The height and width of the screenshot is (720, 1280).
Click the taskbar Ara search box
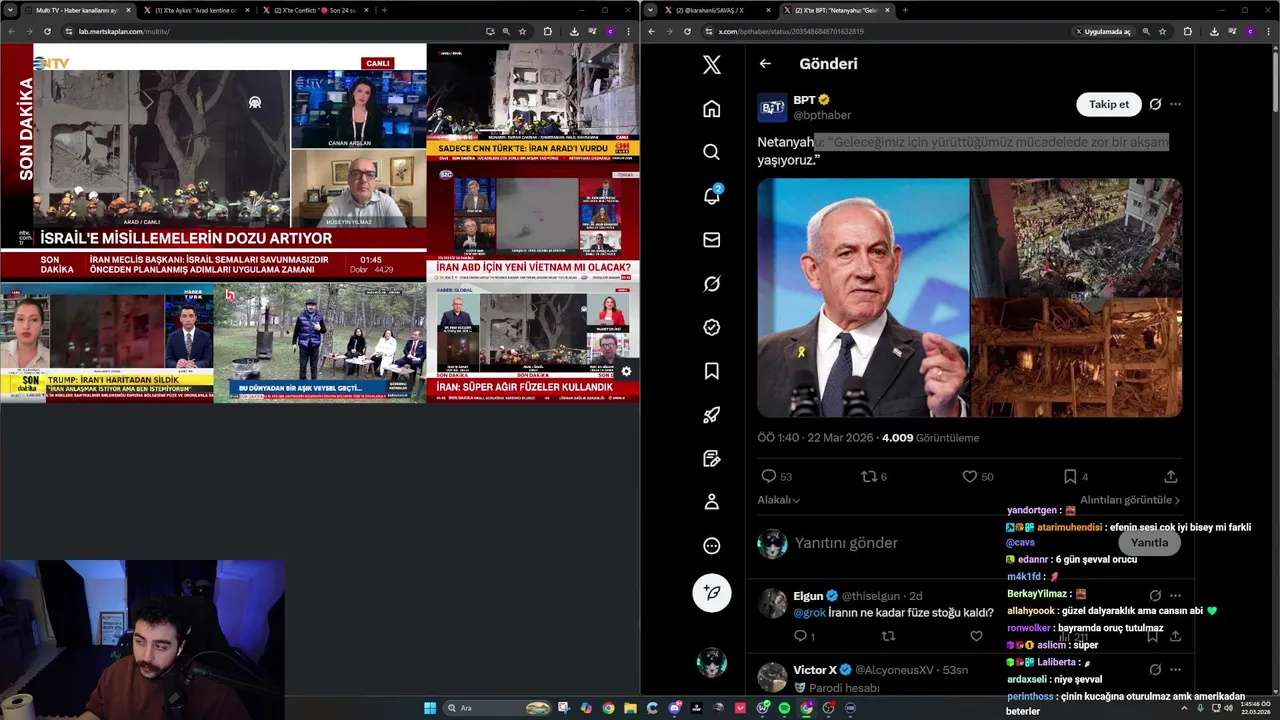click(x=497, y=708)
